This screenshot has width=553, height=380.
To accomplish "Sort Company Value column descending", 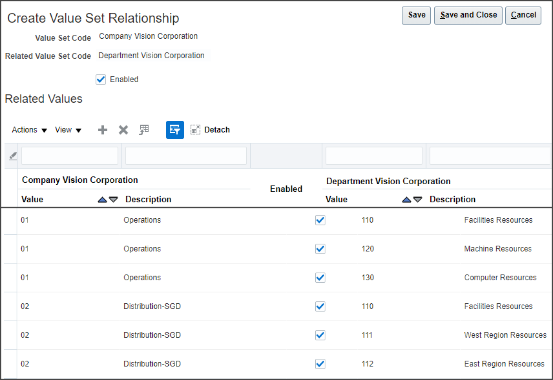I will [113, 200].
